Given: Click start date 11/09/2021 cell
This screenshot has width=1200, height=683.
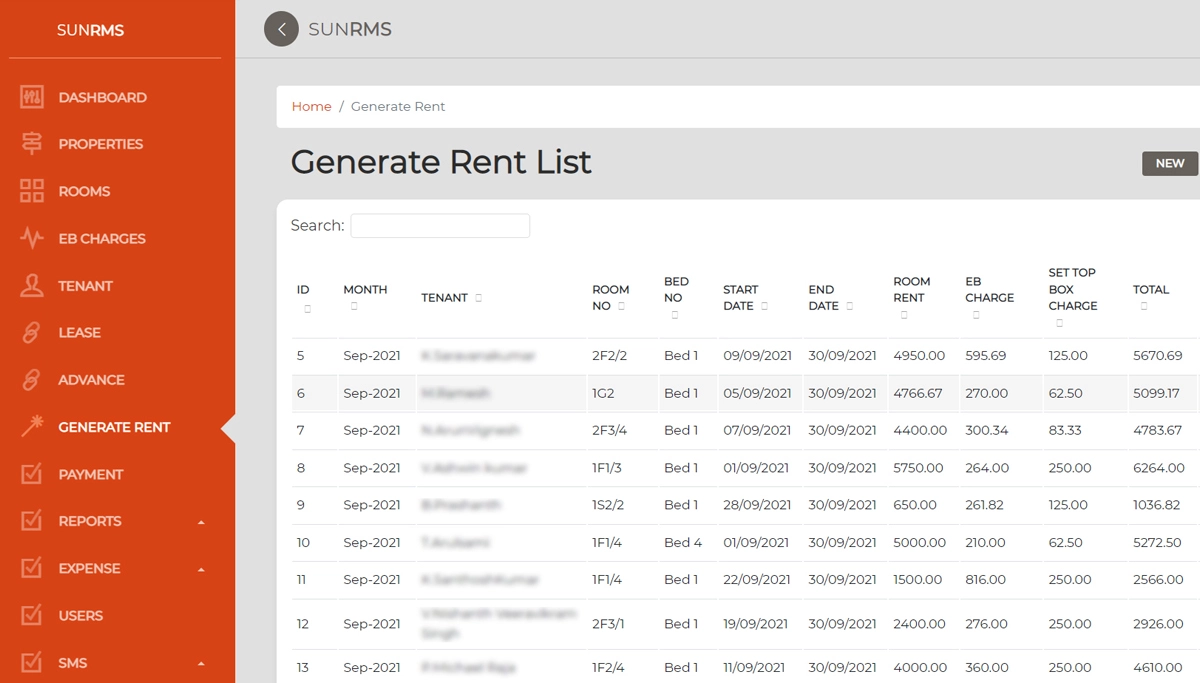Looking at the screenshot, I should 756,667.
